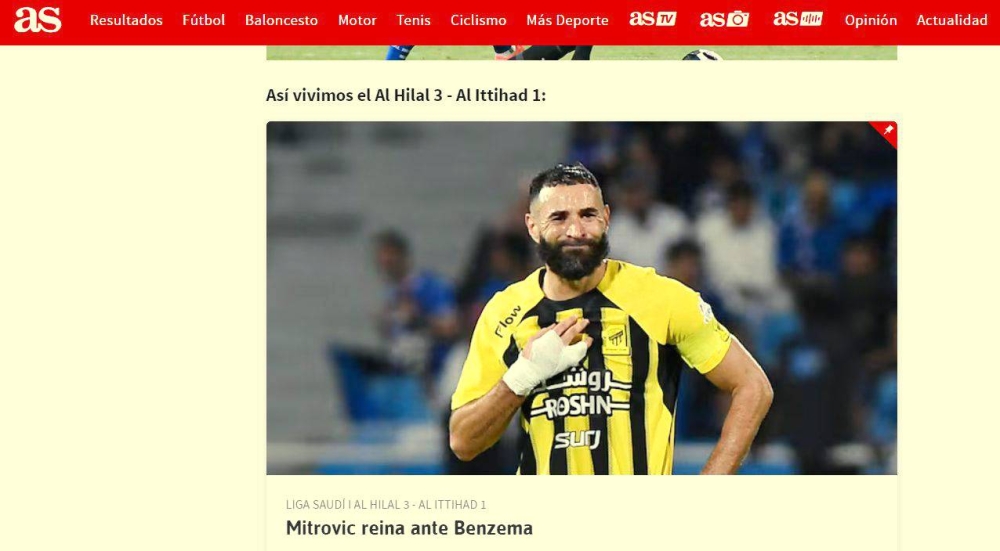The width and height of the screenshot is (1000, 551).
Task: Click the red pin icon on the article card
Action: 887,131
